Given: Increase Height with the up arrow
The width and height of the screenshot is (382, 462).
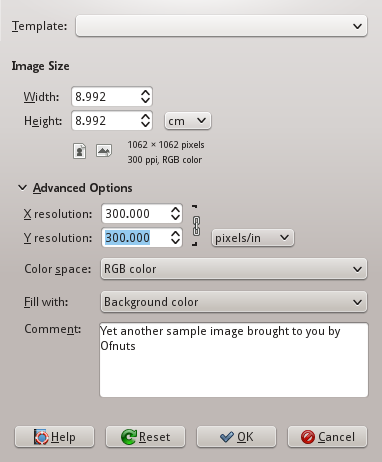Looking at the screenshot, I should (145, 117).
